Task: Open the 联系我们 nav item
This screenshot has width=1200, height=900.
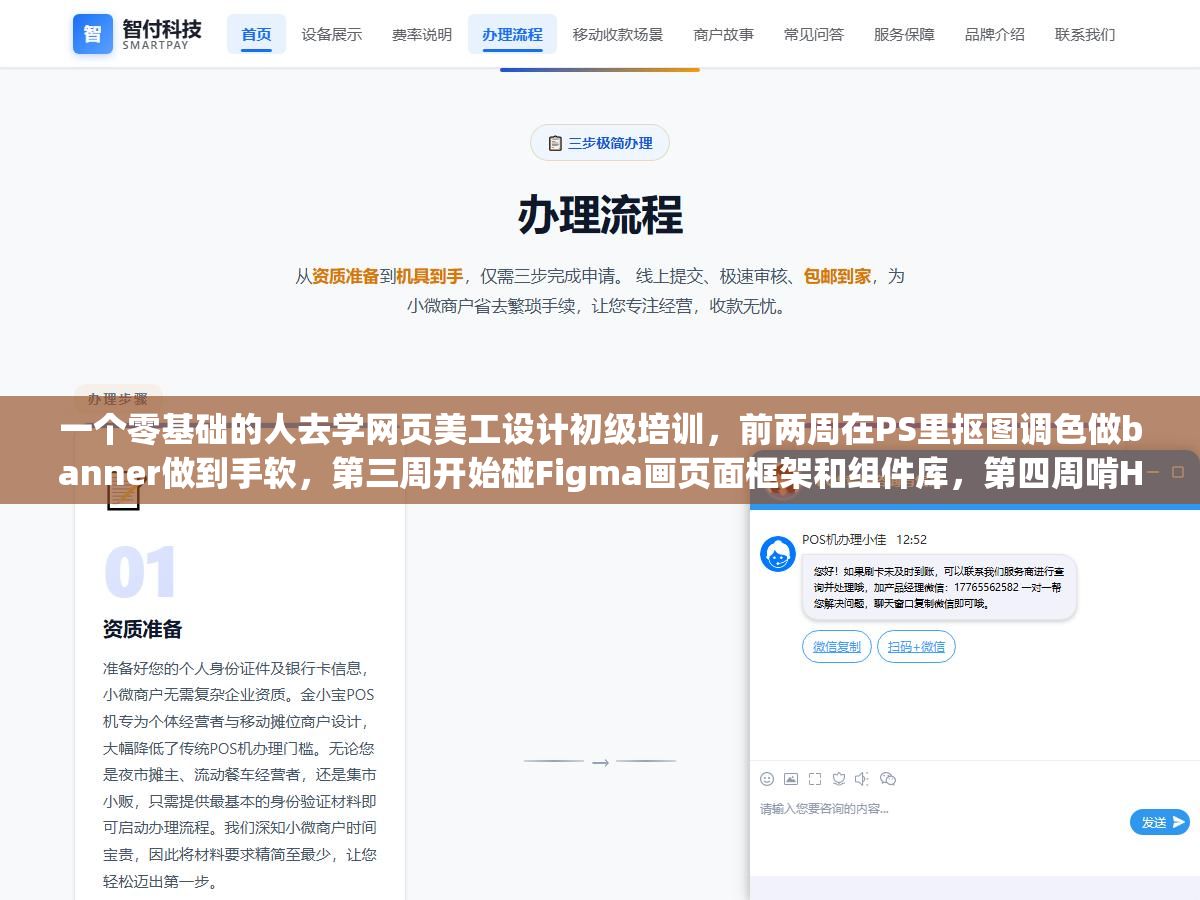Action: 1085,34
